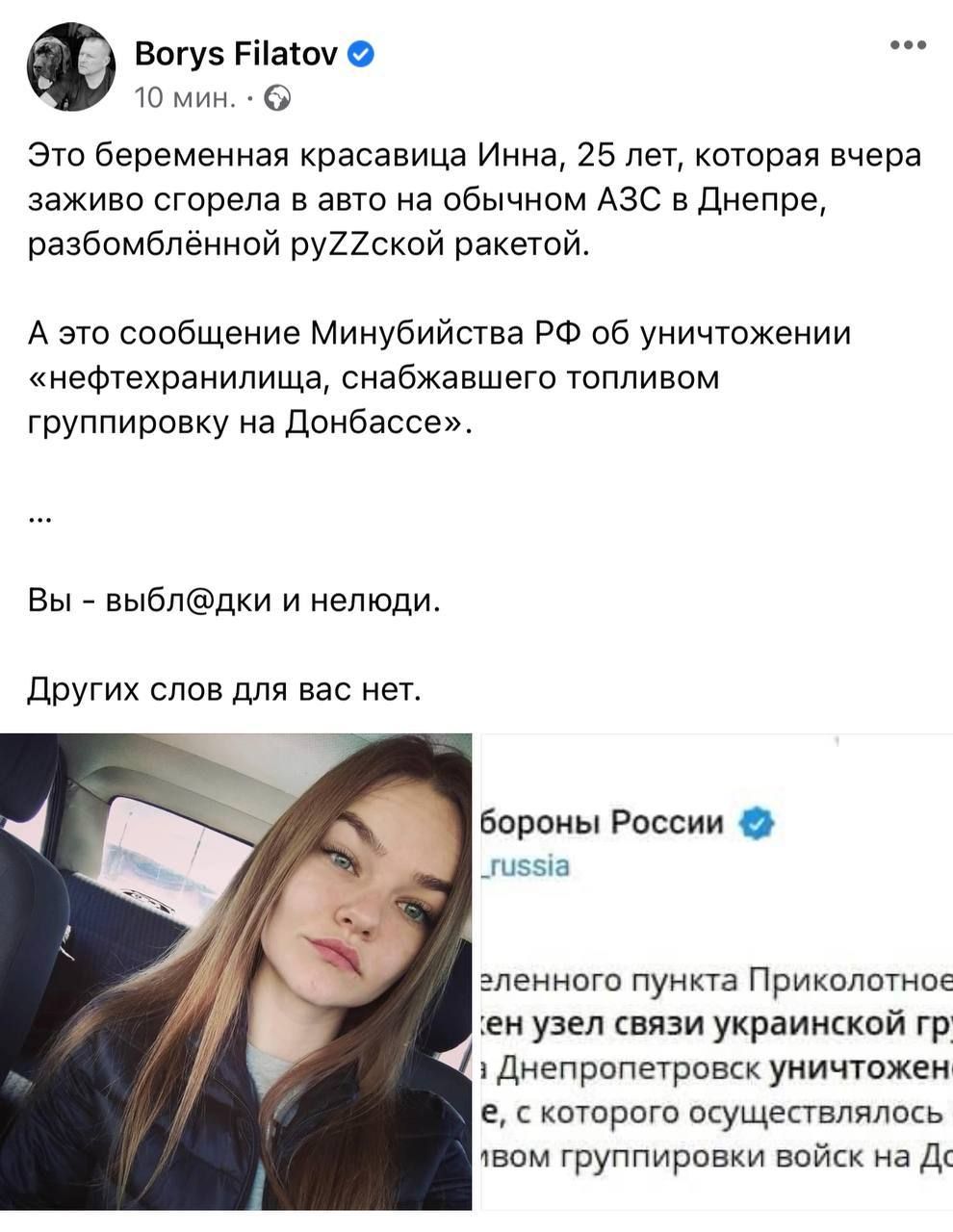This screenshot has width=953, height=1232.
Task: Click the paragraph starting "А это сообщение Минубийства"
Action: coord(440,377)
